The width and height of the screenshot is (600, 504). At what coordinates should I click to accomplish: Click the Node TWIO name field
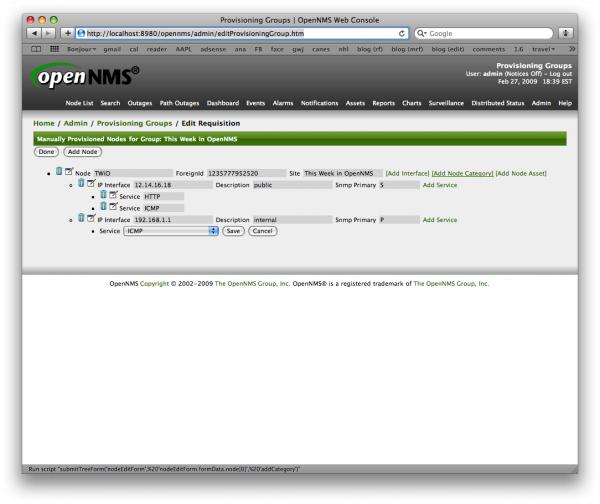133,173
